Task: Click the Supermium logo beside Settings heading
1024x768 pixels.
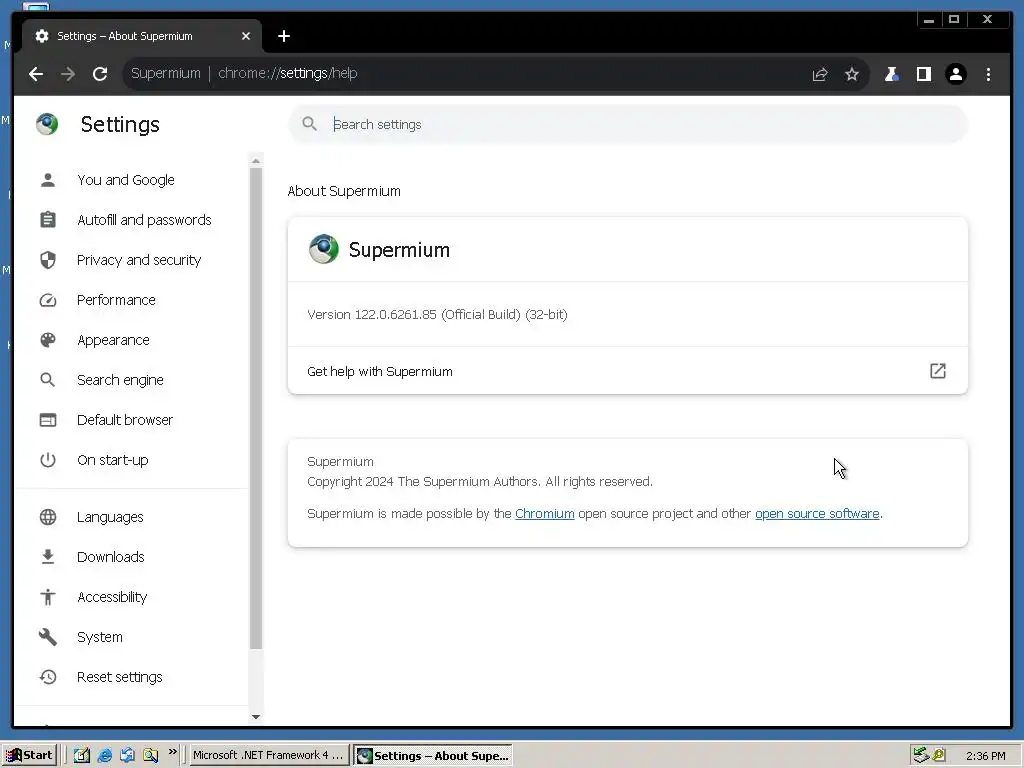Action: coord(47,124)
